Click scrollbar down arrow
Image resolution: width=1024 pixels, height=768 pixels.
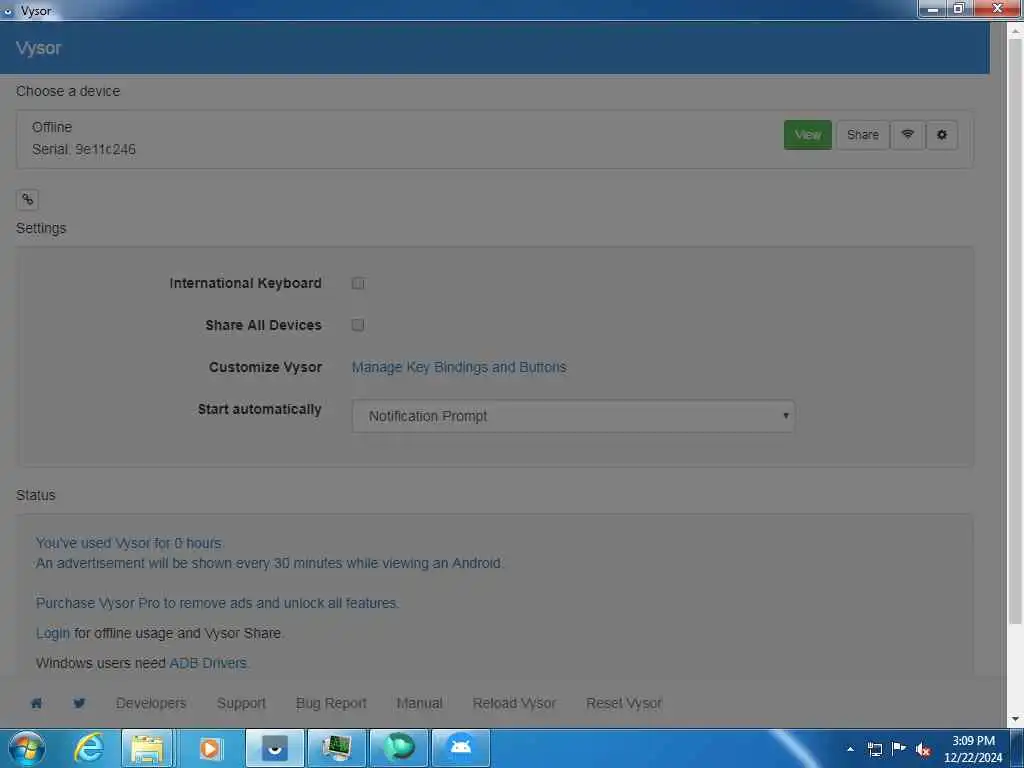pos(1015,719)
